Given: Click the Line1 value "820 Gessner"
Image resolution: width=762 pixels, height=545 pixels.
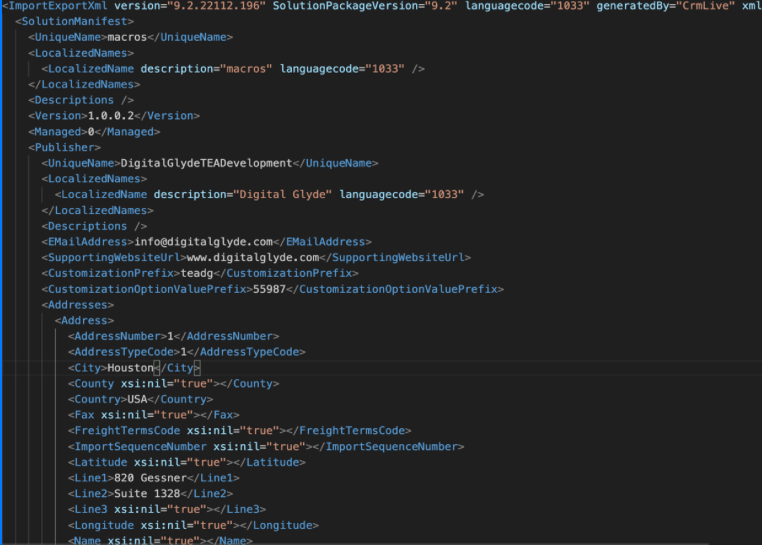Looking at the screenshot, I should 150,478.
